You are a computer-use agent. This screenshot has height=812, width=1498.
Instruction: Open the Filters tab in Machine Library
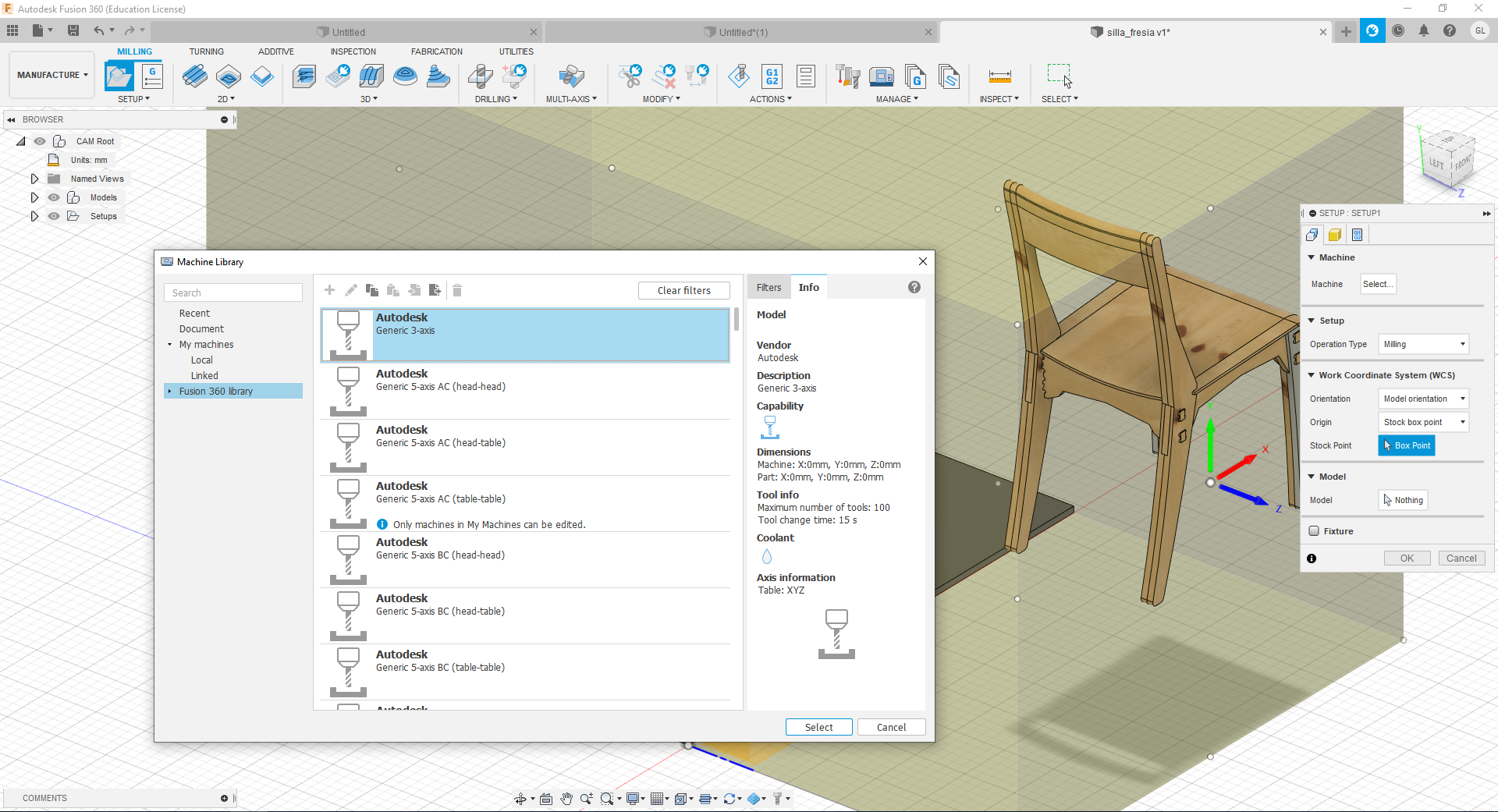pyautogui.click(x=769, y=287)
